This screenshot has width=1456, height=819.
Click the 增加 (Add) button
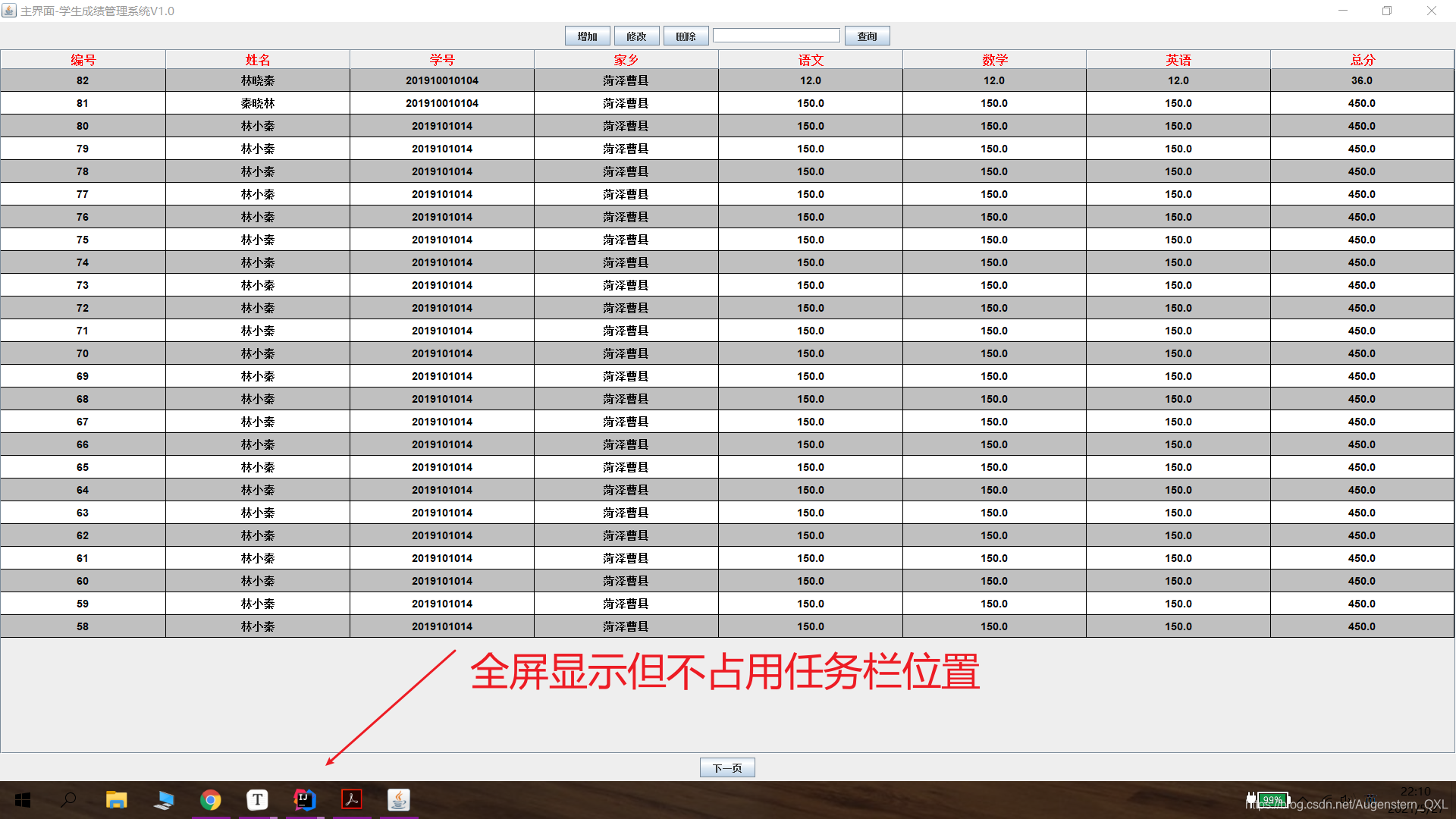pyautogui.click(x=587, y=36)
